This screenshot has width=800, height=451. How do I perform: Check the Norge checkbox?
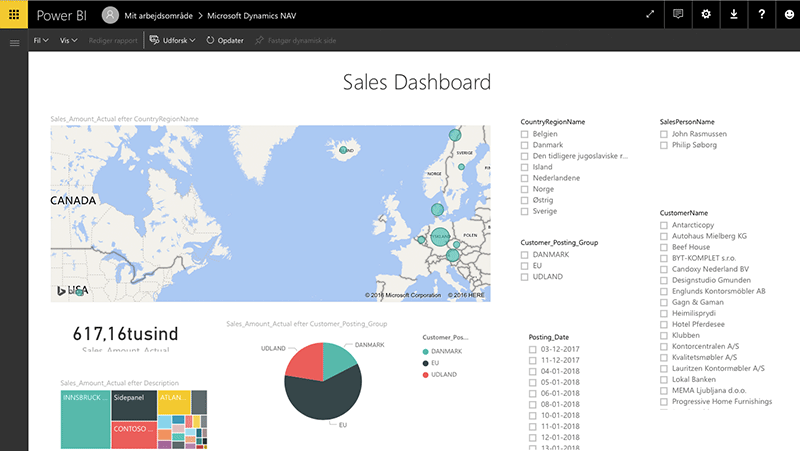click(524, 189)
